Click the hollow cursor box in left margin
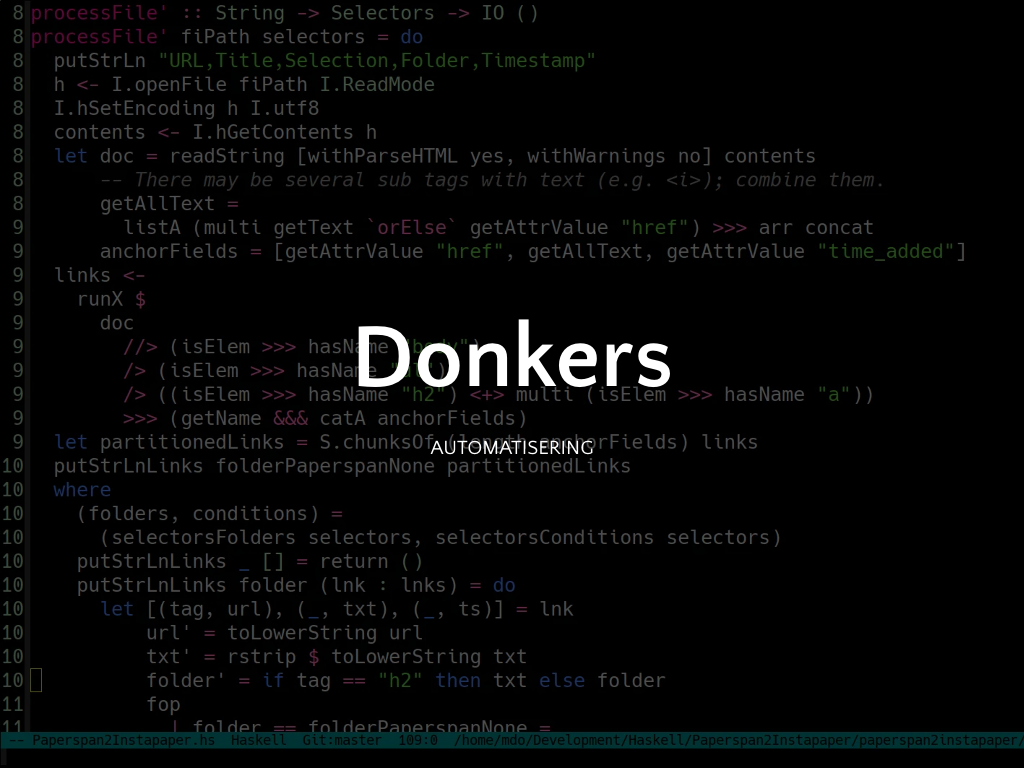This screenshot has height=768, width=1024. (x=36, y=681)
